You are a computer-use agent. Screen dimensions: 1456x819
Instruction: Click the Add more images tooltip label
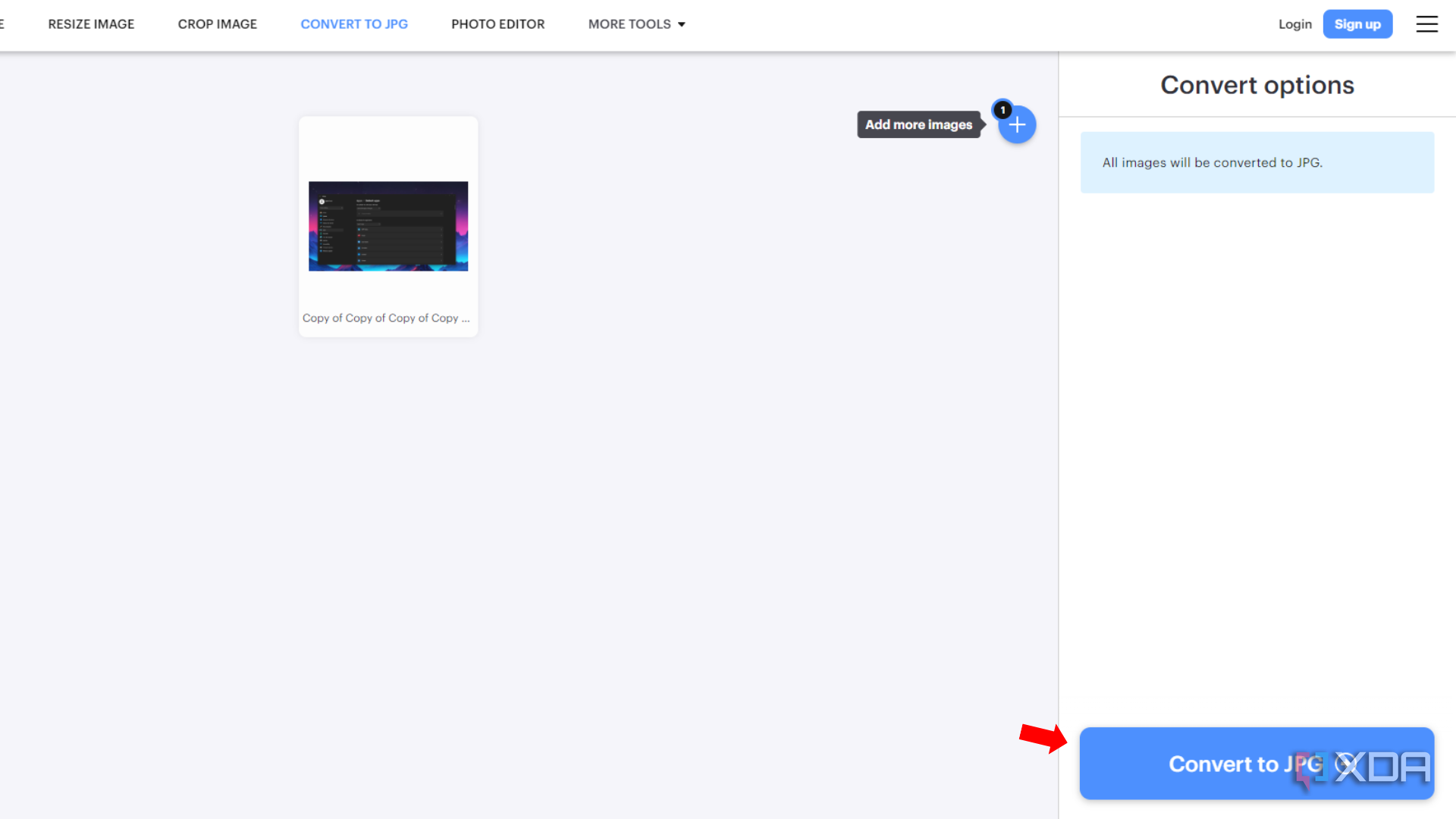pyautogui.click(x=918, y=124)
